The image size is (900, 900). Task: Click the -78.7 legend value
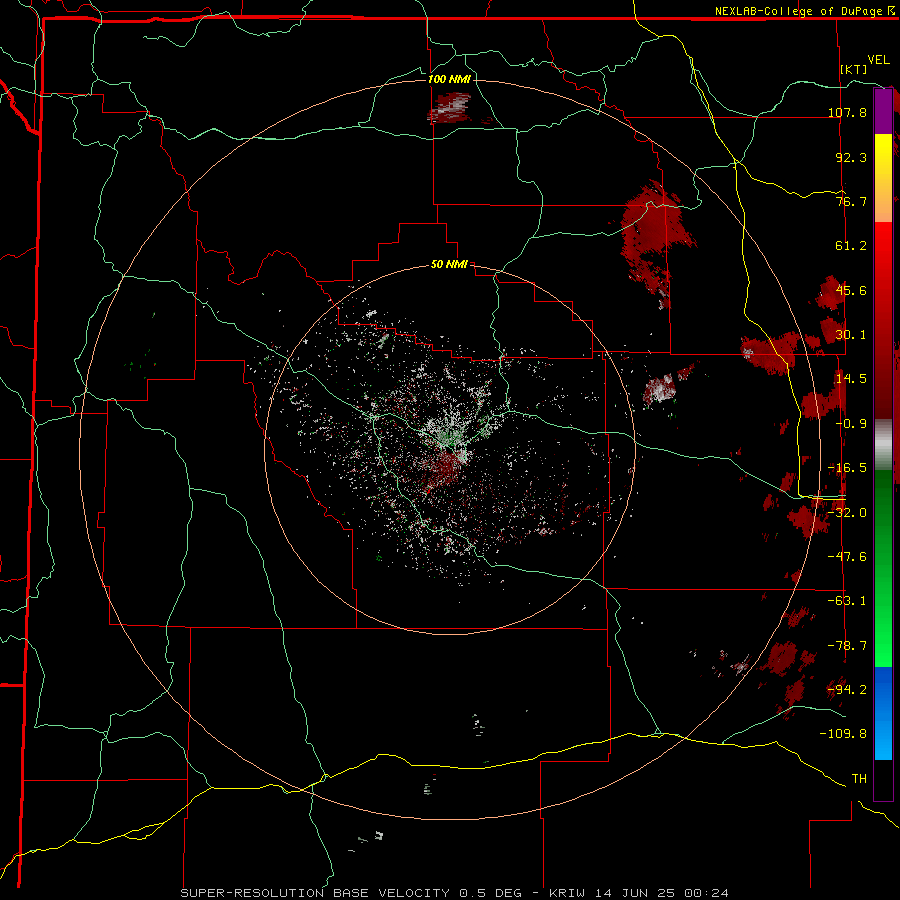coord(847,646)
